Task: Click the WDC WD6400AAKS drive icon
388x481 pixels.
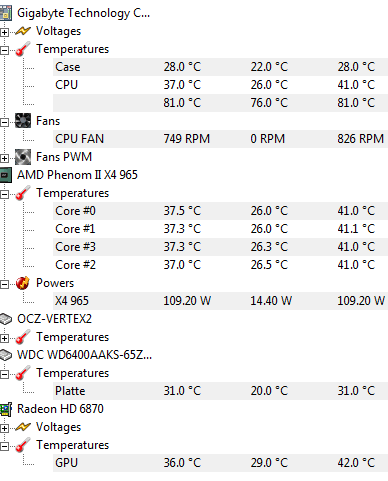Action: pyautogui.click(x=6, y=355)
